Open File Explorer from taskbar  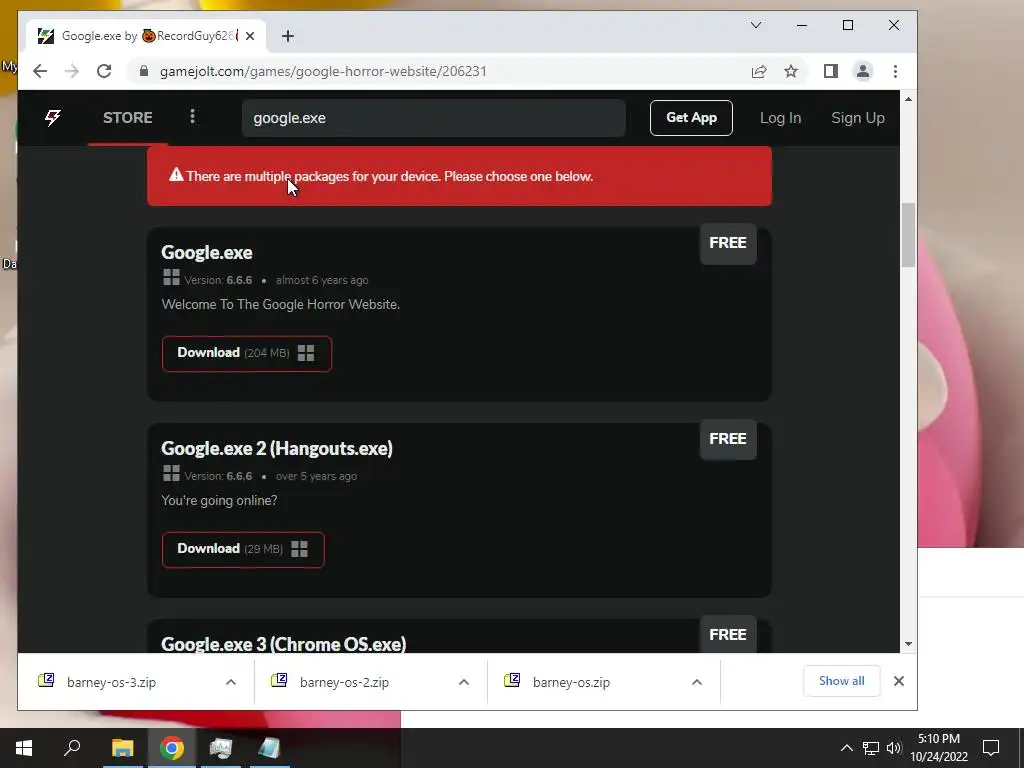[122, 748]
